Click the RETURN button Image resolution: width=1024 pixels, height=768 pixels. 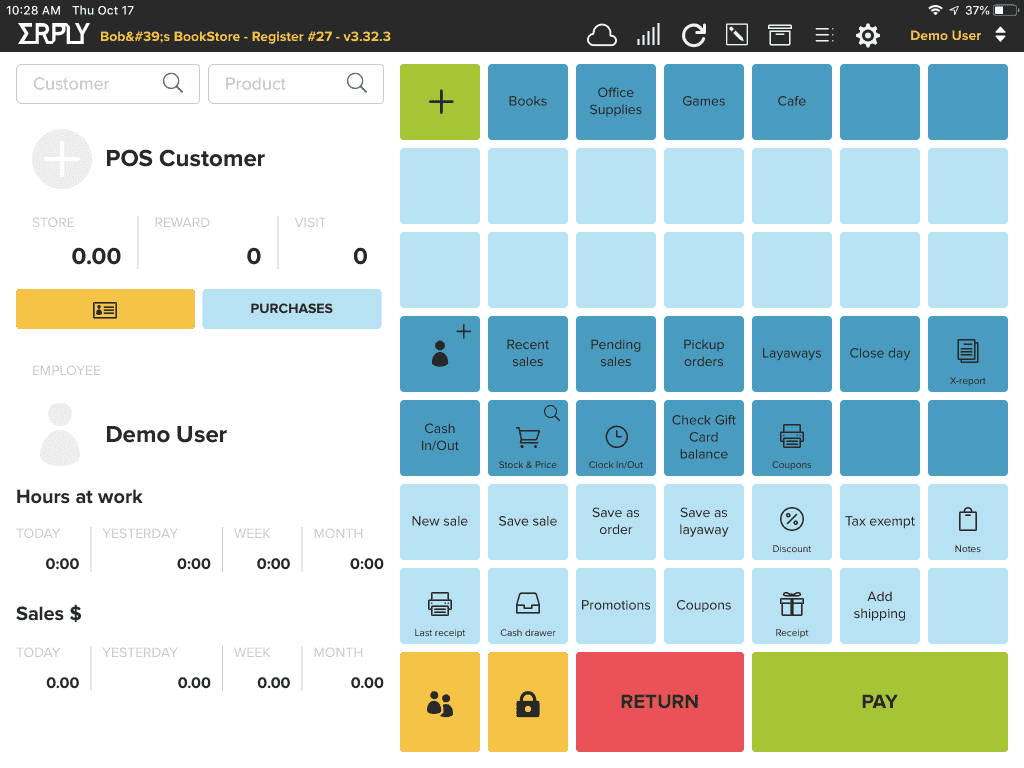point(659,701)
